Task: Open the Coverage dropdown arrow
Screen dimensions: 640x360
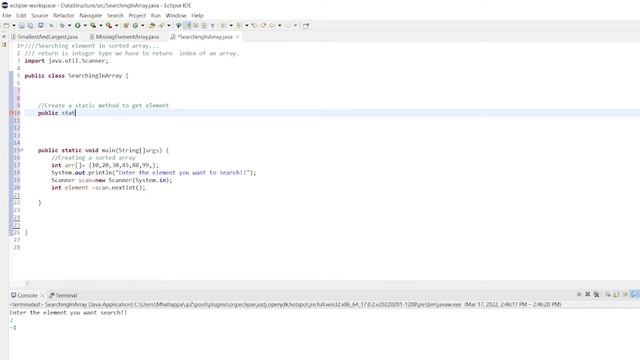Action: tap(101, 25)
